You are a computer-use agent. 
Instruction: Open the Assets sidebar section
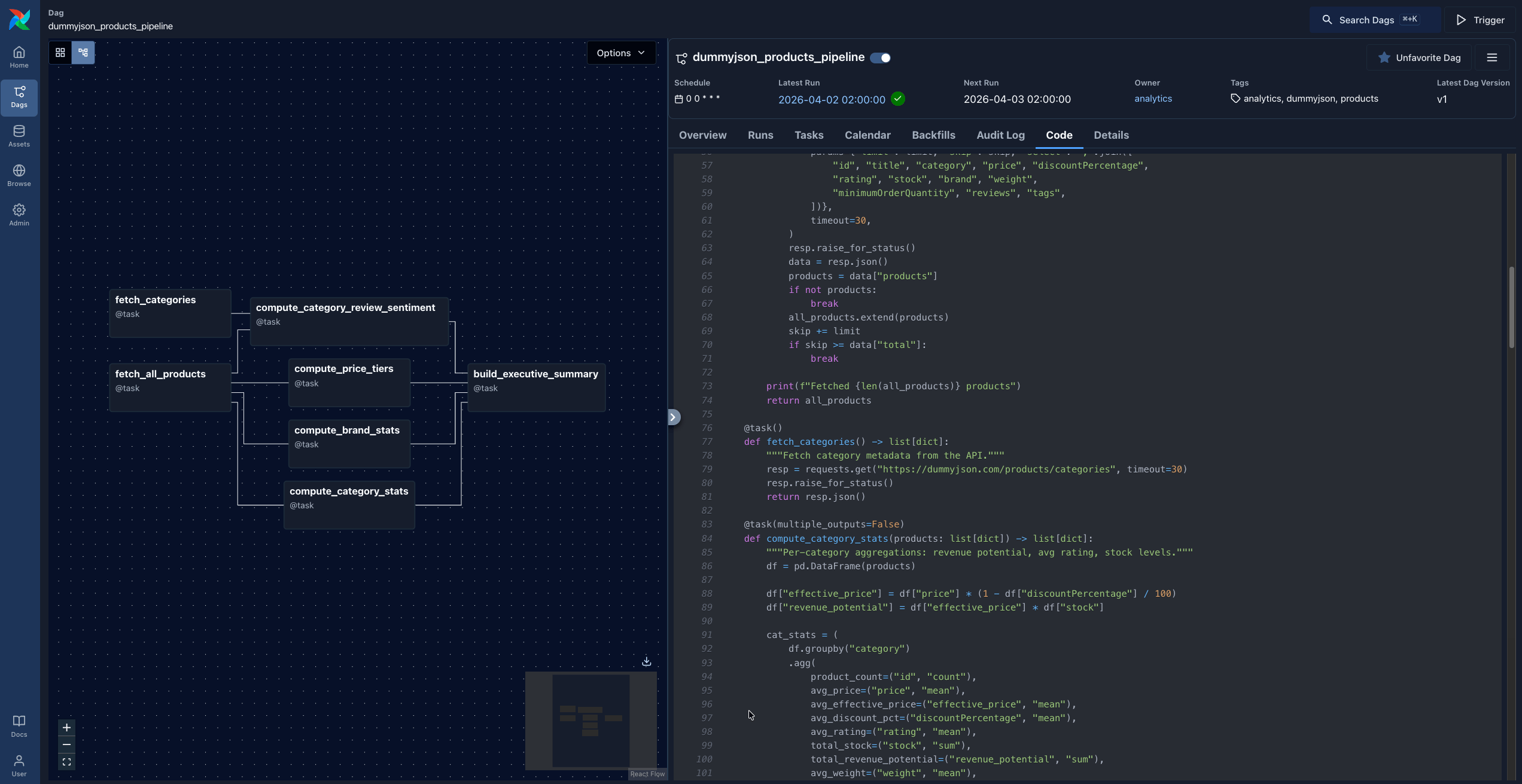[x=19, y=136]
